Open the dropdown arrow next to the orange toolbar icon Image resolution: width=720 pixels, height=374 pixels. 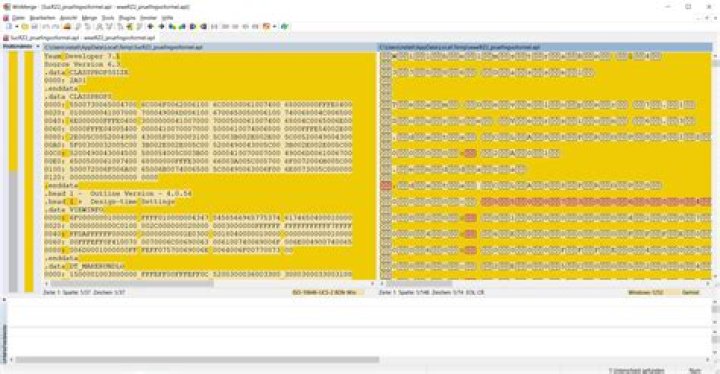(x=274, y=27)
